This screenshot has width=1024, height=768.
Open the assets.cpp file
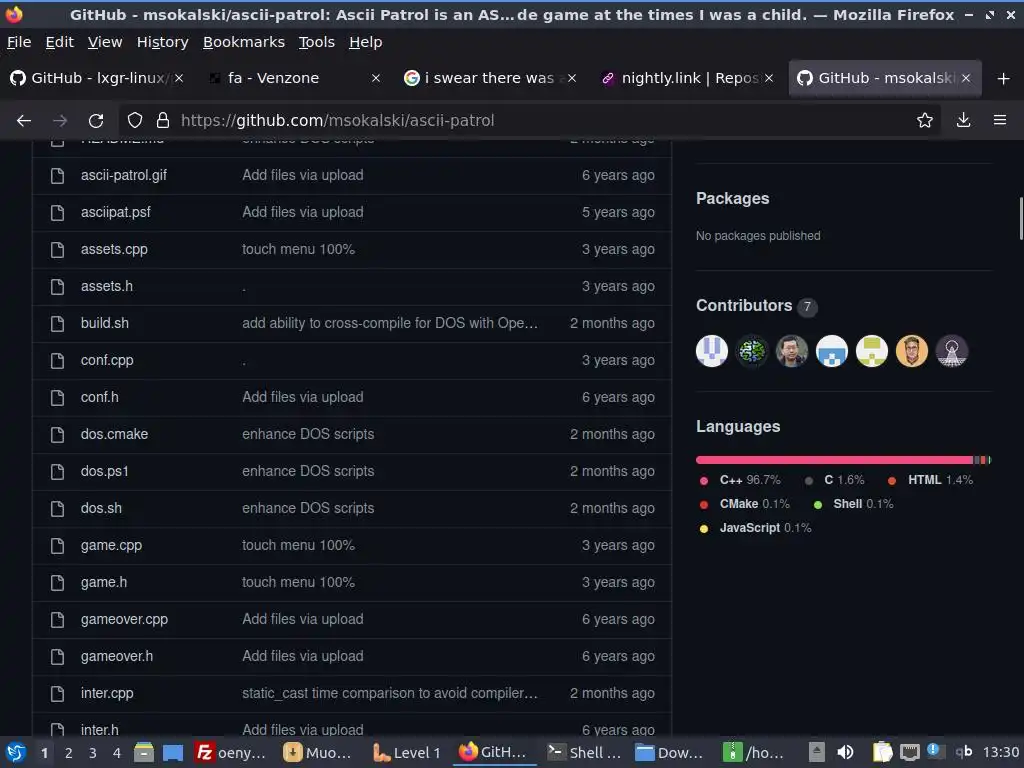[x=114, y=249]
